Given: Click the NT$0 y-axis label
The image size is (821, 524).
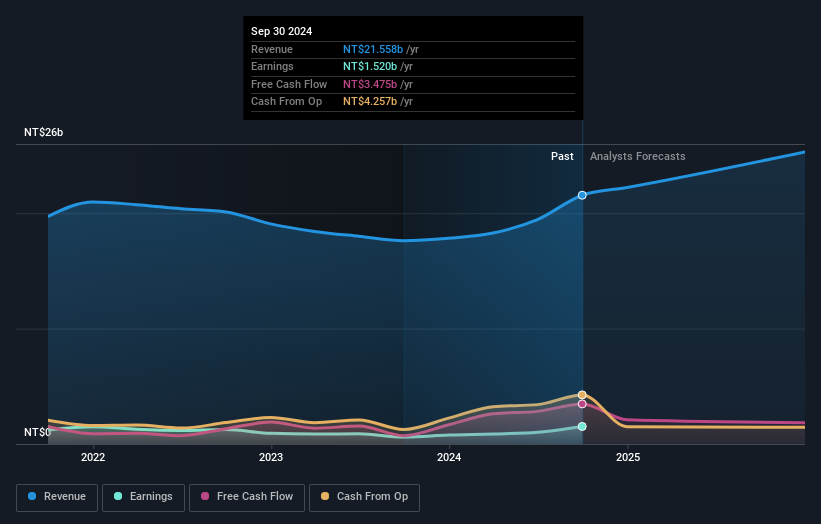Looking at the screenshot, I should coord(38,432).
